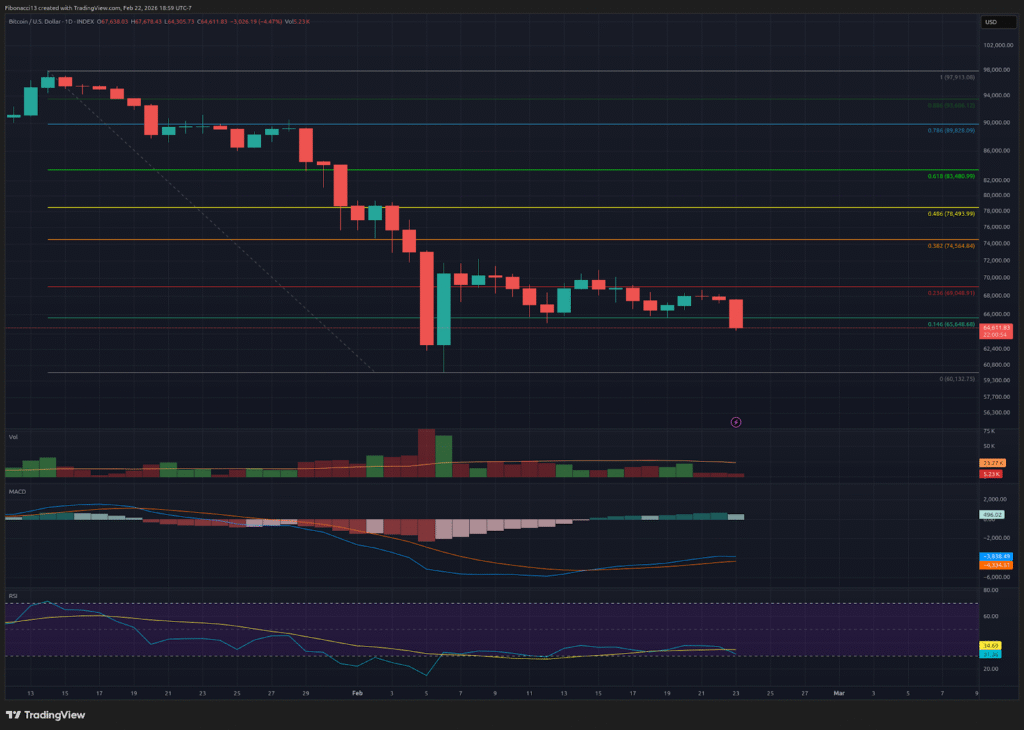Click the red 5.23K volume value badge
The width and height of the screenshot is (1024, 730).
(991, 473)
